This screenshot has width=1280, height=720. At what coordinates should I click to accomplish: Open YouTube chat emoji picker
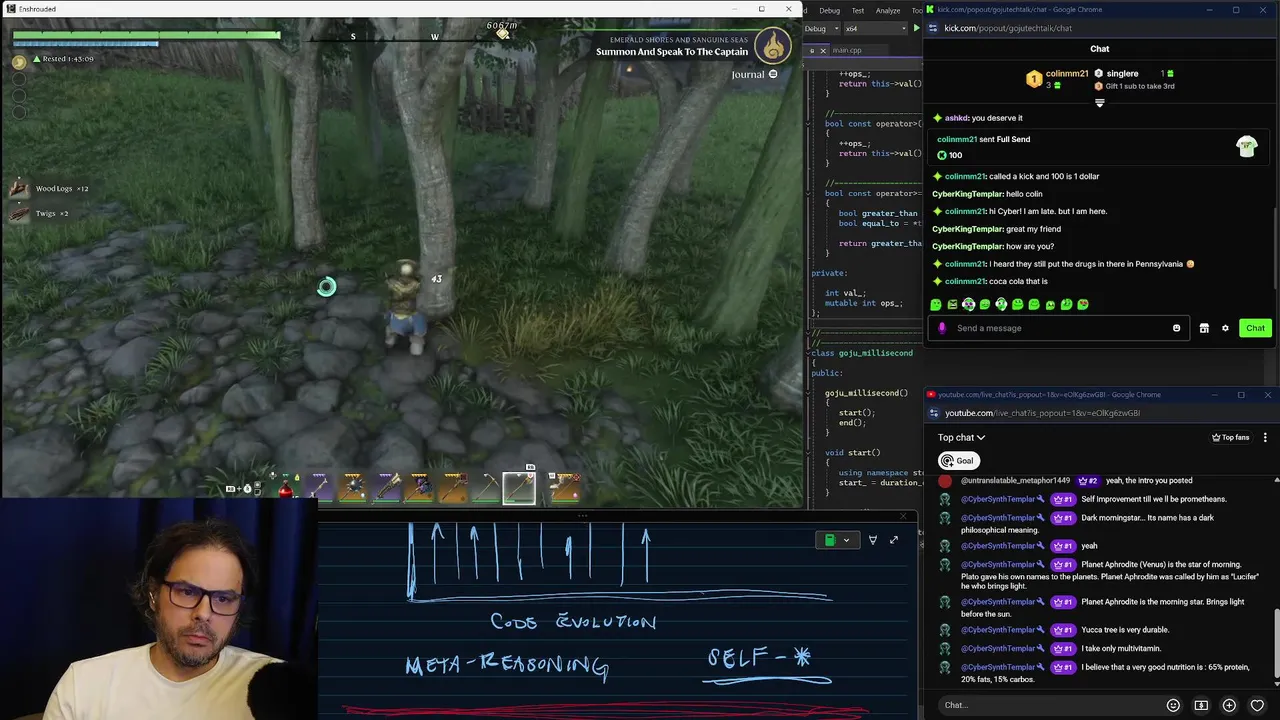pyautogui.click(x=1173, y=705)
